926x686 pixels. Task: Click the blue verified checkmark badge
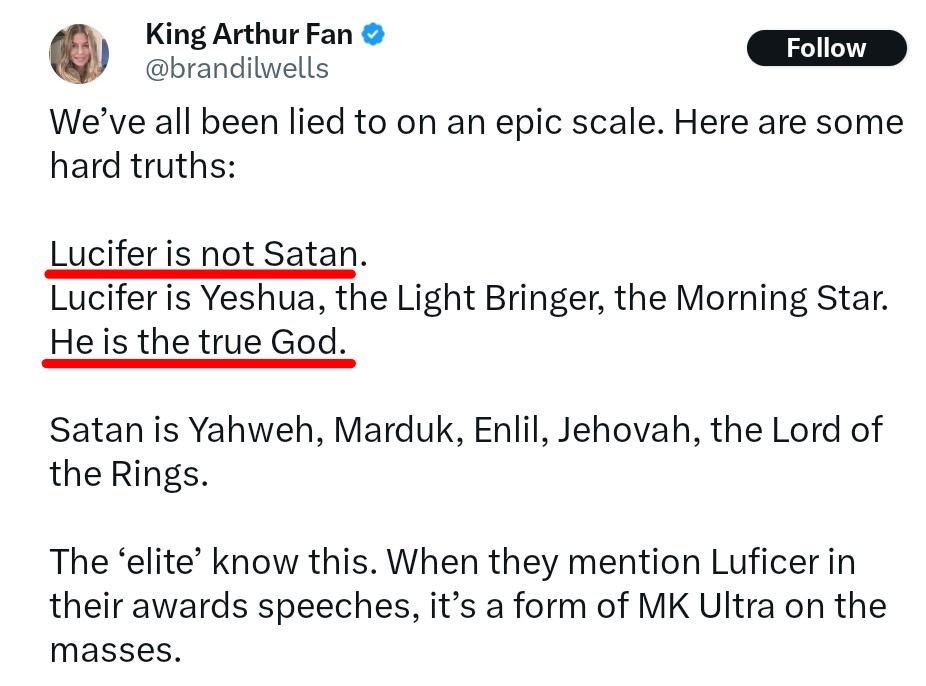(373, 34)
